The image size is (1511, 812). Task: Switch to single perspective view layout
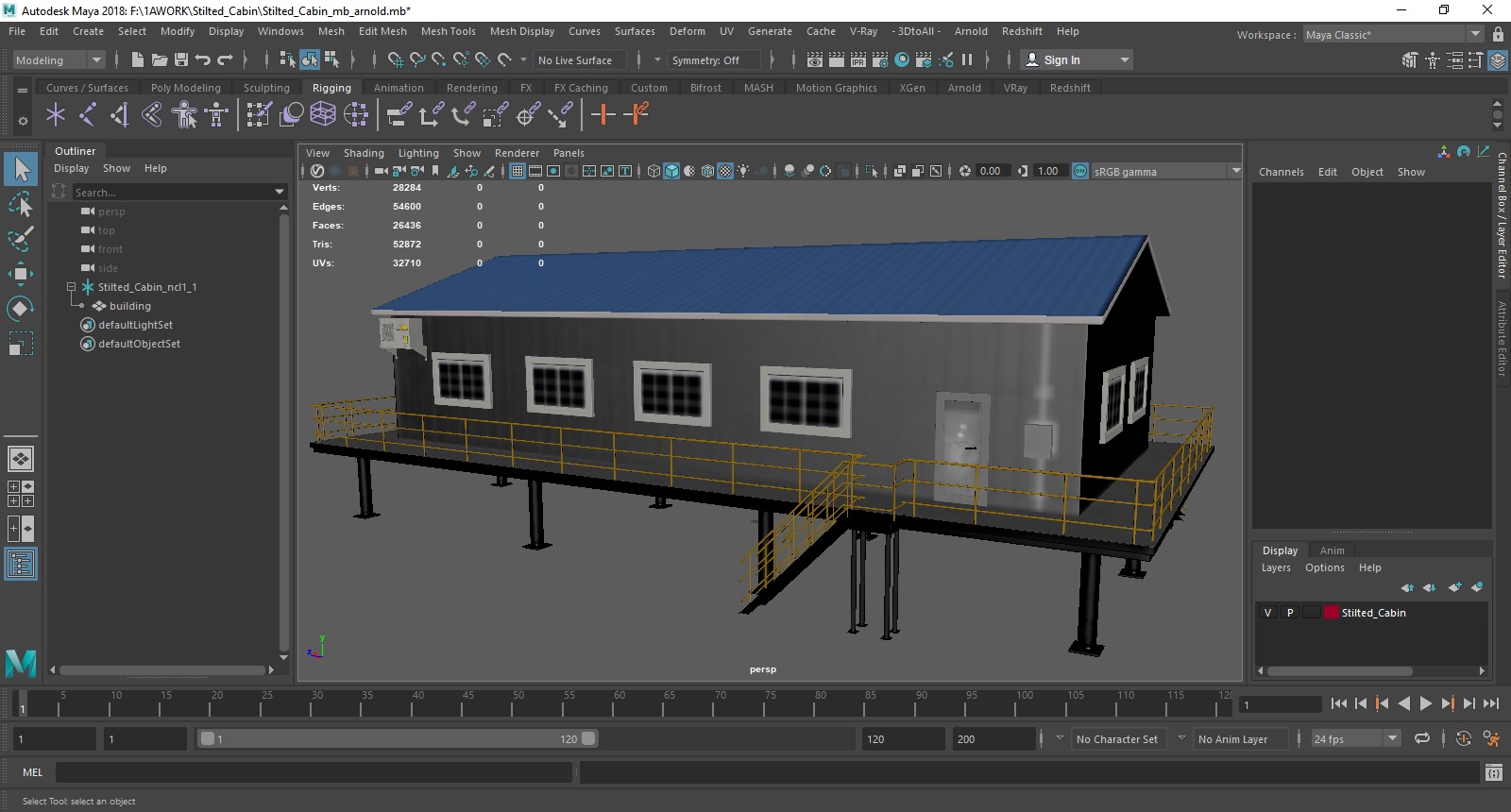[x=21, y=459]
